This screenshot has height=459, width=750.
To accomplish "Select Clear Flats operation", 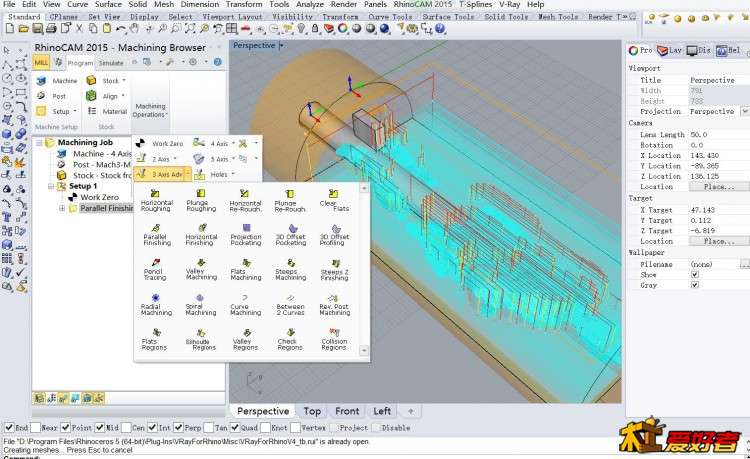I will (334, 200).
